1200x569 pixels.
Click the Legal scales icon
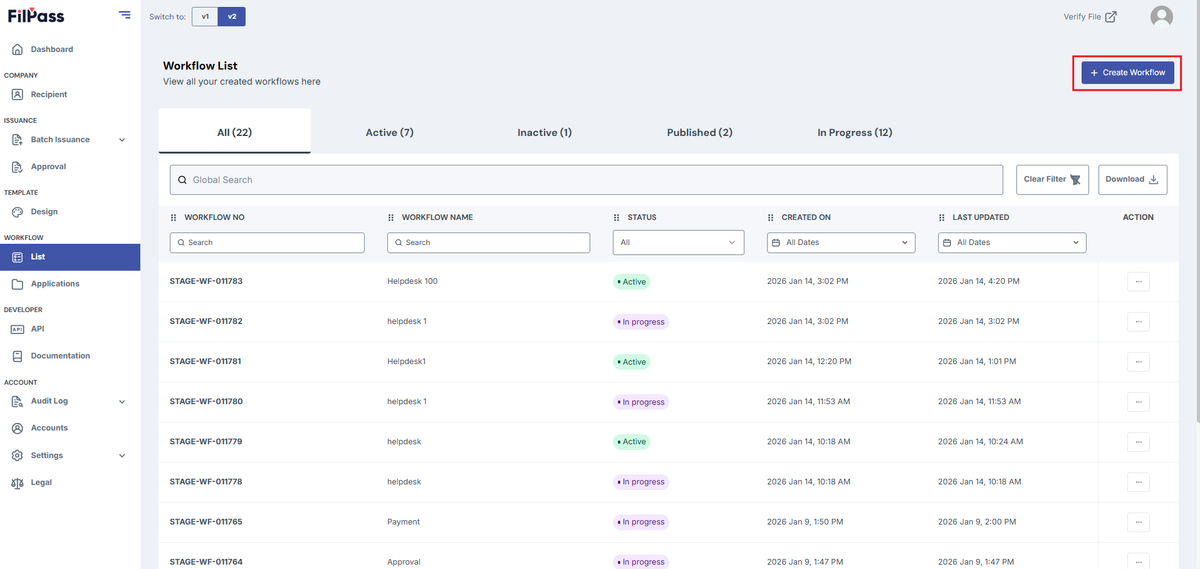17,482
